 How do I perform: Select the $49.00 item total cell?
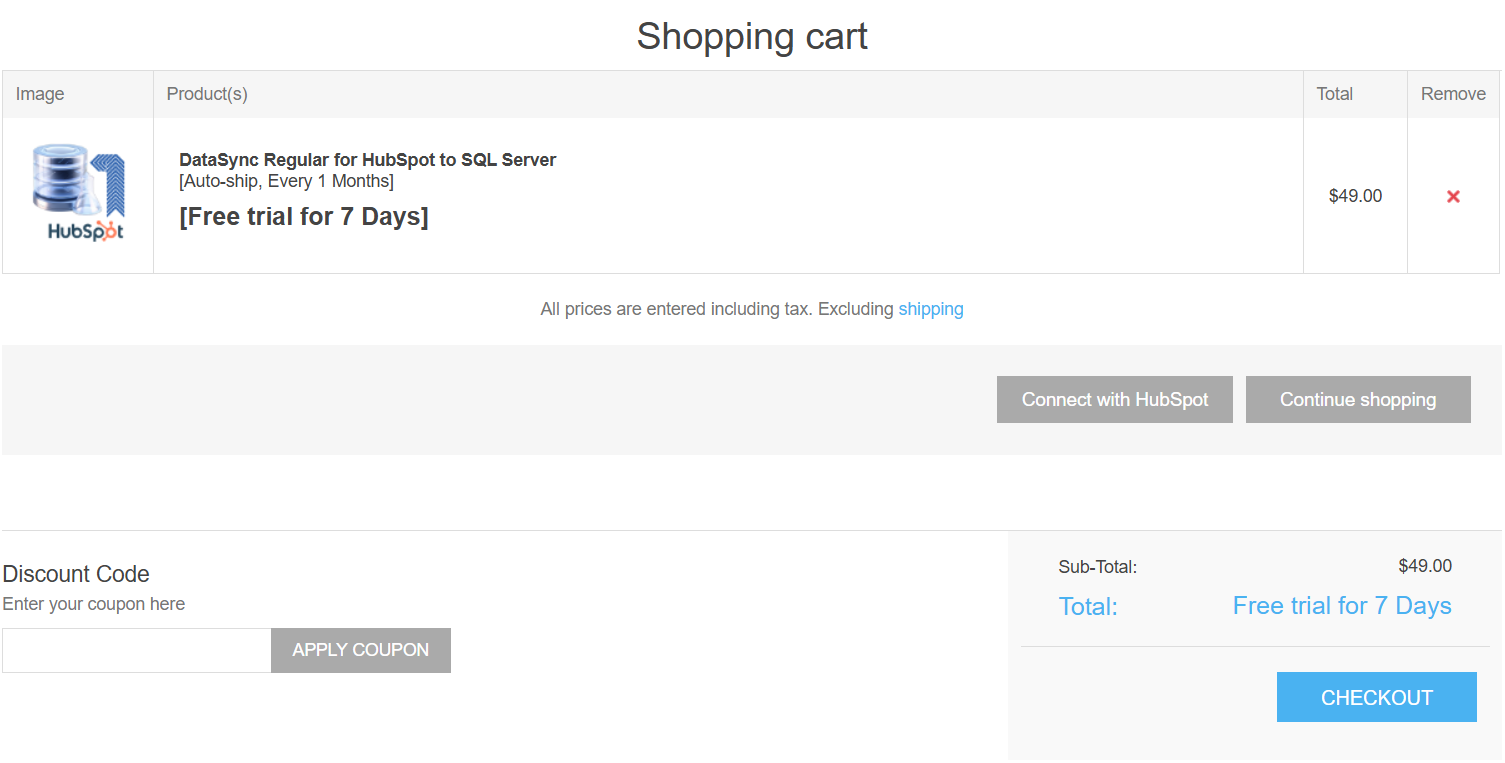pyautogui.click(x=1355, y=196)
